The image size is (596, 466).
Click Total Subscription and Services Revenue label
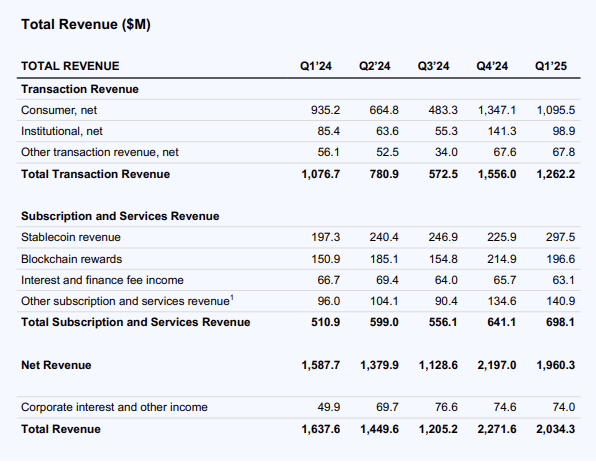[x=136, y=322]
